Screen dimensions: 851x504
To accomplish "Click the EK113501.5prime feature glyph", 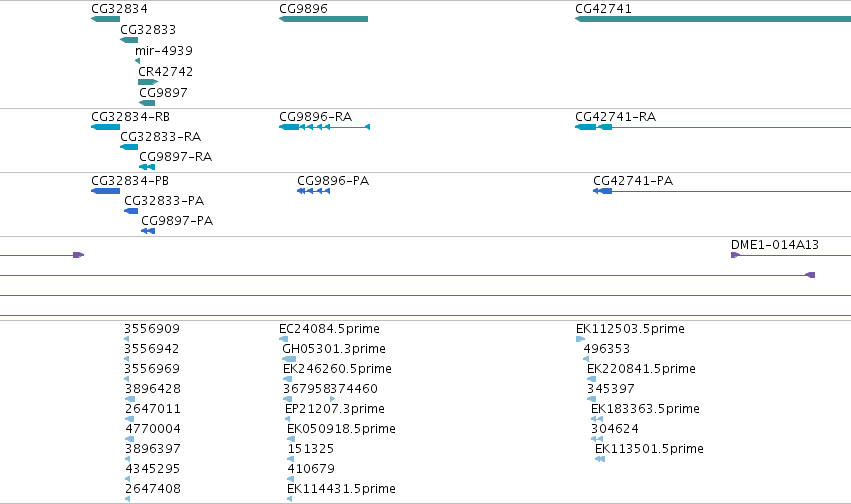I will [x=600, y=459].
